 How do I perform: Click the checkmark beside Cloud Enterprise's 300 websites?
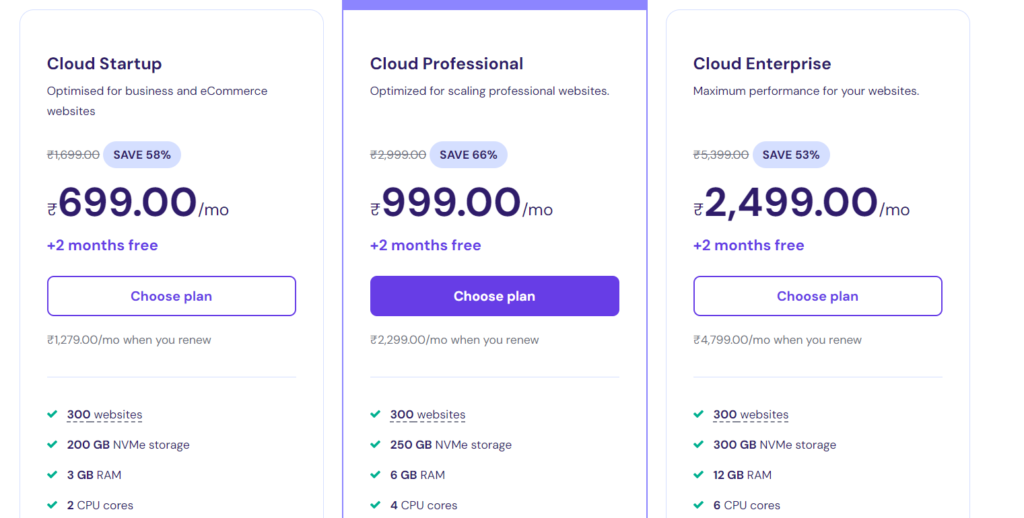click(699, 414)
